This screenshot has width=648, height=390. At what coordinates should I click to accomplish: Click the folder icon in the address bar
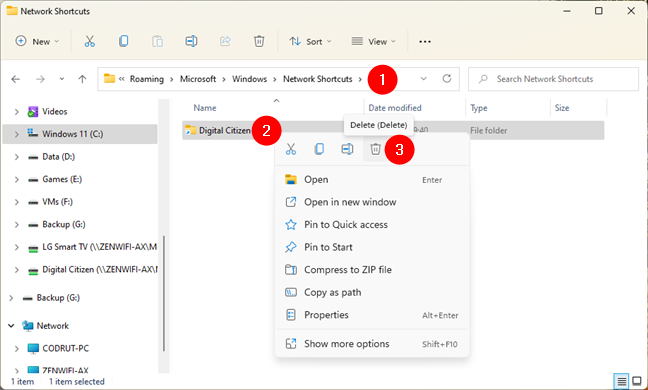click(109, 78)
